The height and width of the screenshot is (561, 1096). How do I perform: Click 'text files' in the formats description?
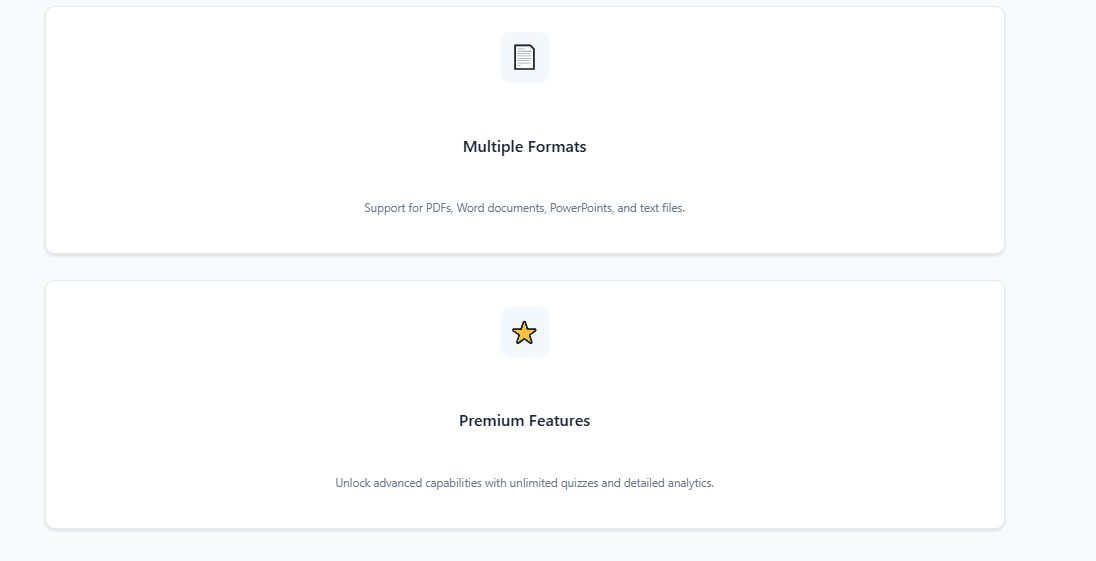click(662, 208)
